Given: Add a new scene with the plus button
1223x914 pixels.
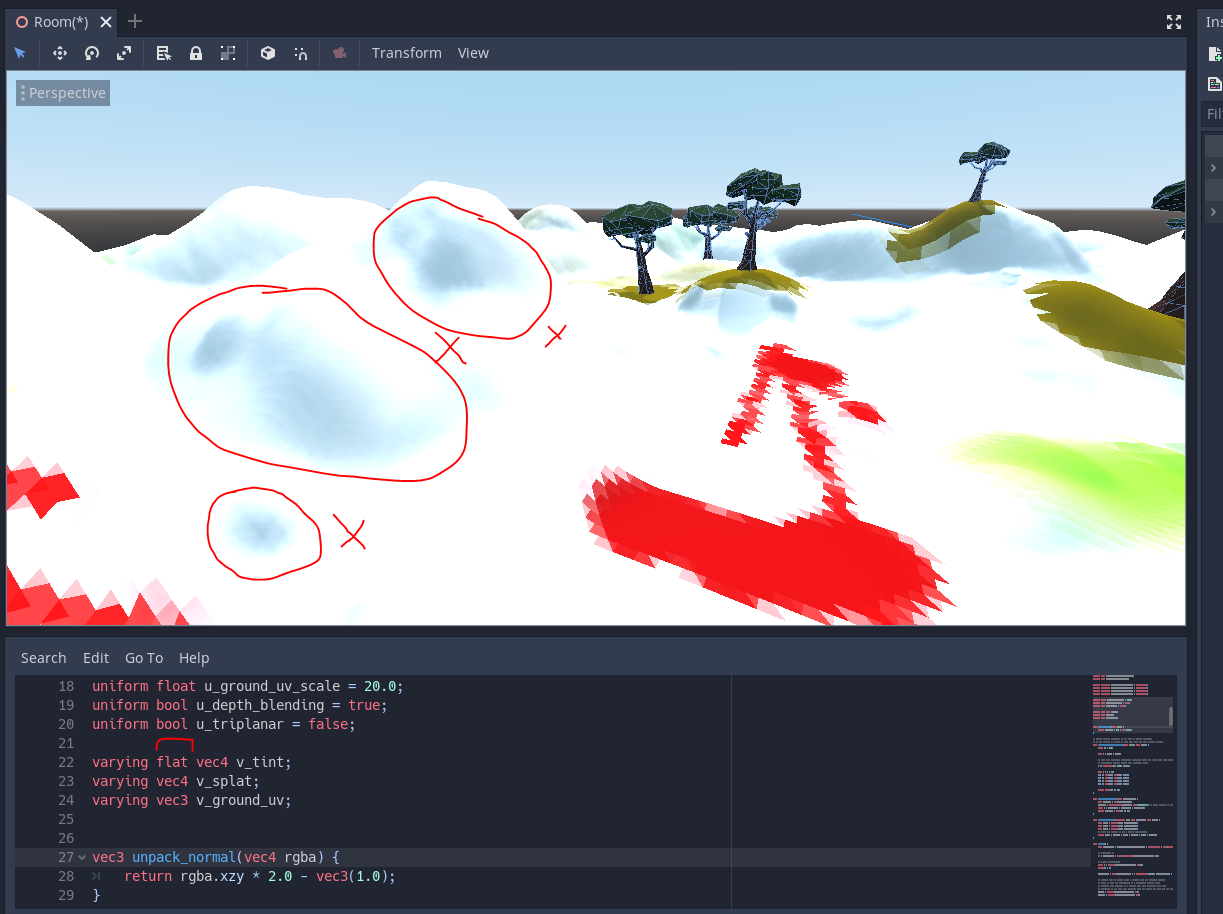Looking at the screenshot, I should pos(134,20).
